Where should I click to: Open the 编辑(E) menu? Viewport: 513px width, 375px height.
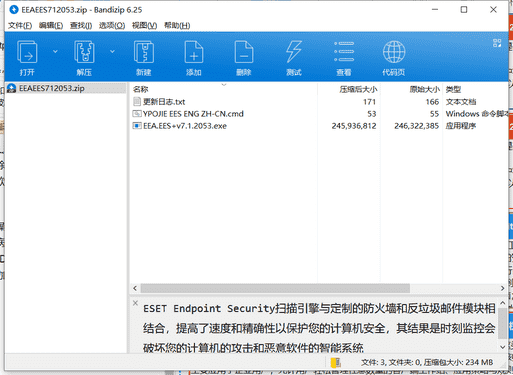coord(51,25)
